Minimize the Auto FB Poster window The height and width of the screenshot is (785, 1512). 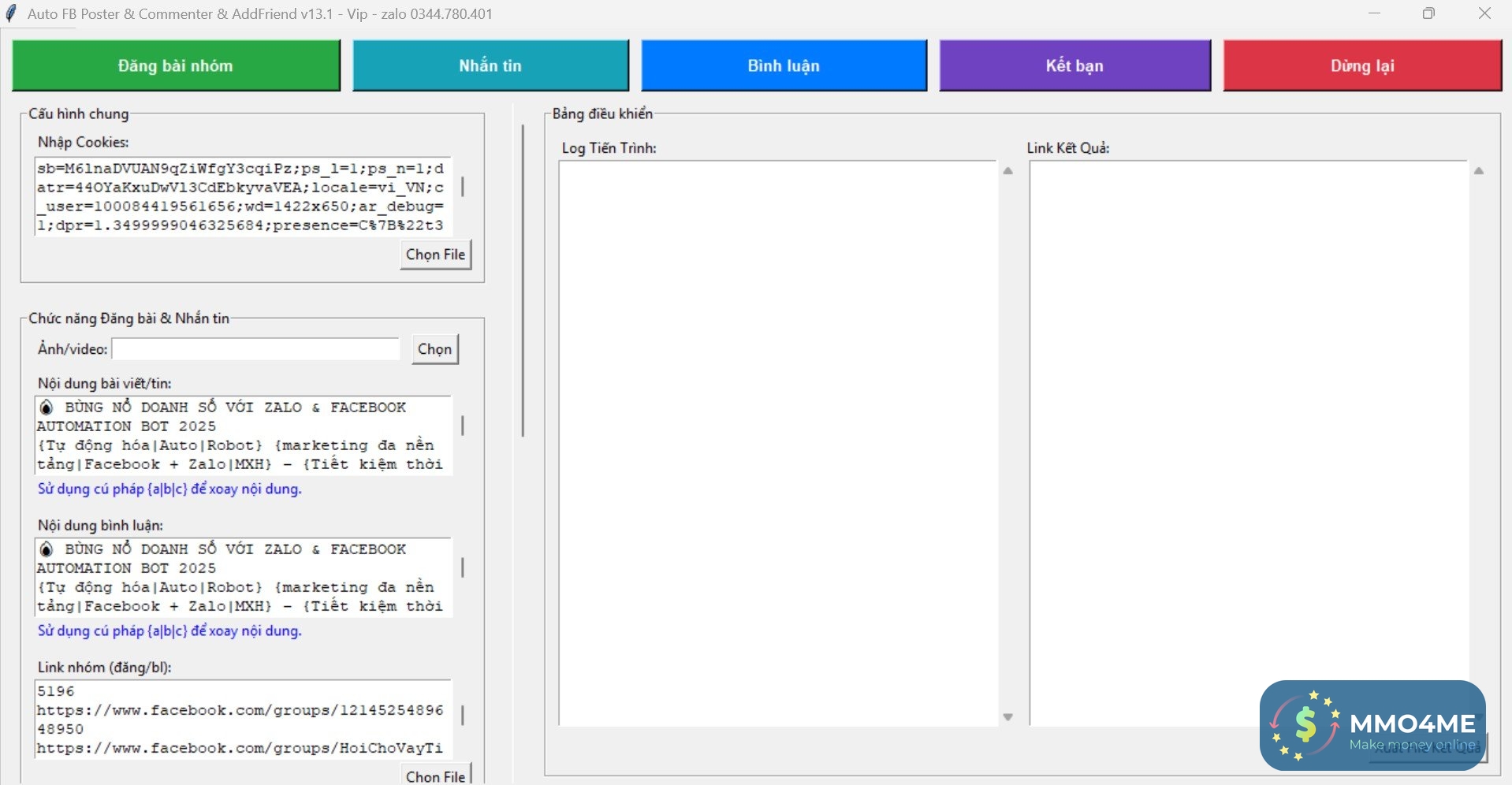coord(1375,13)
